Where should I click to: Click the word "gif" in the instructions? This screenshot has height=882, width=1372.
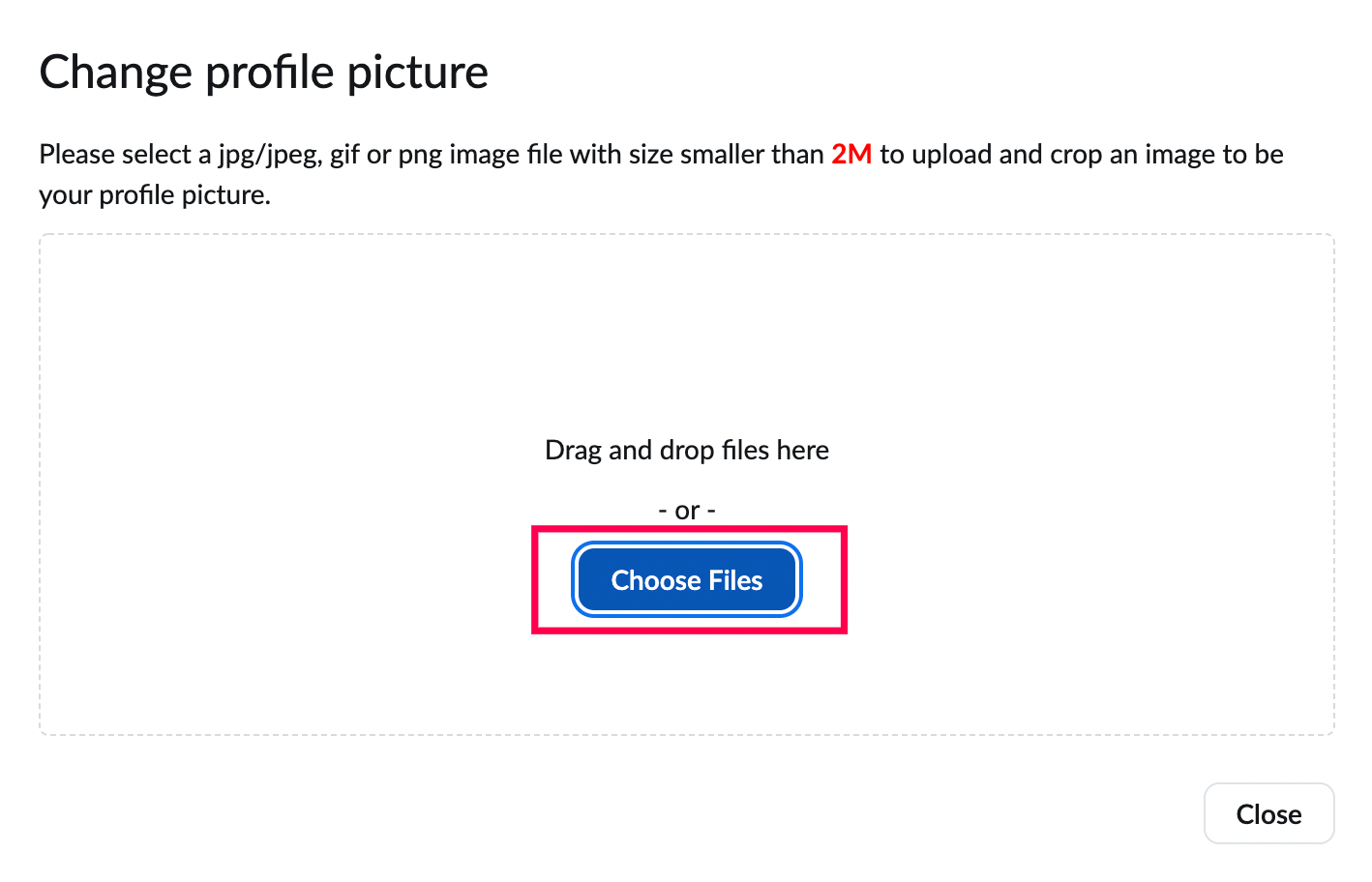point(344,155)
